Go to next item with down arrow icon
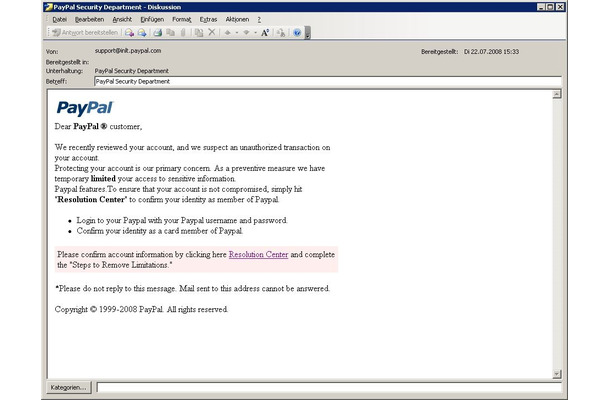This screenshot has width=610, height=400. tap(246, 33)
